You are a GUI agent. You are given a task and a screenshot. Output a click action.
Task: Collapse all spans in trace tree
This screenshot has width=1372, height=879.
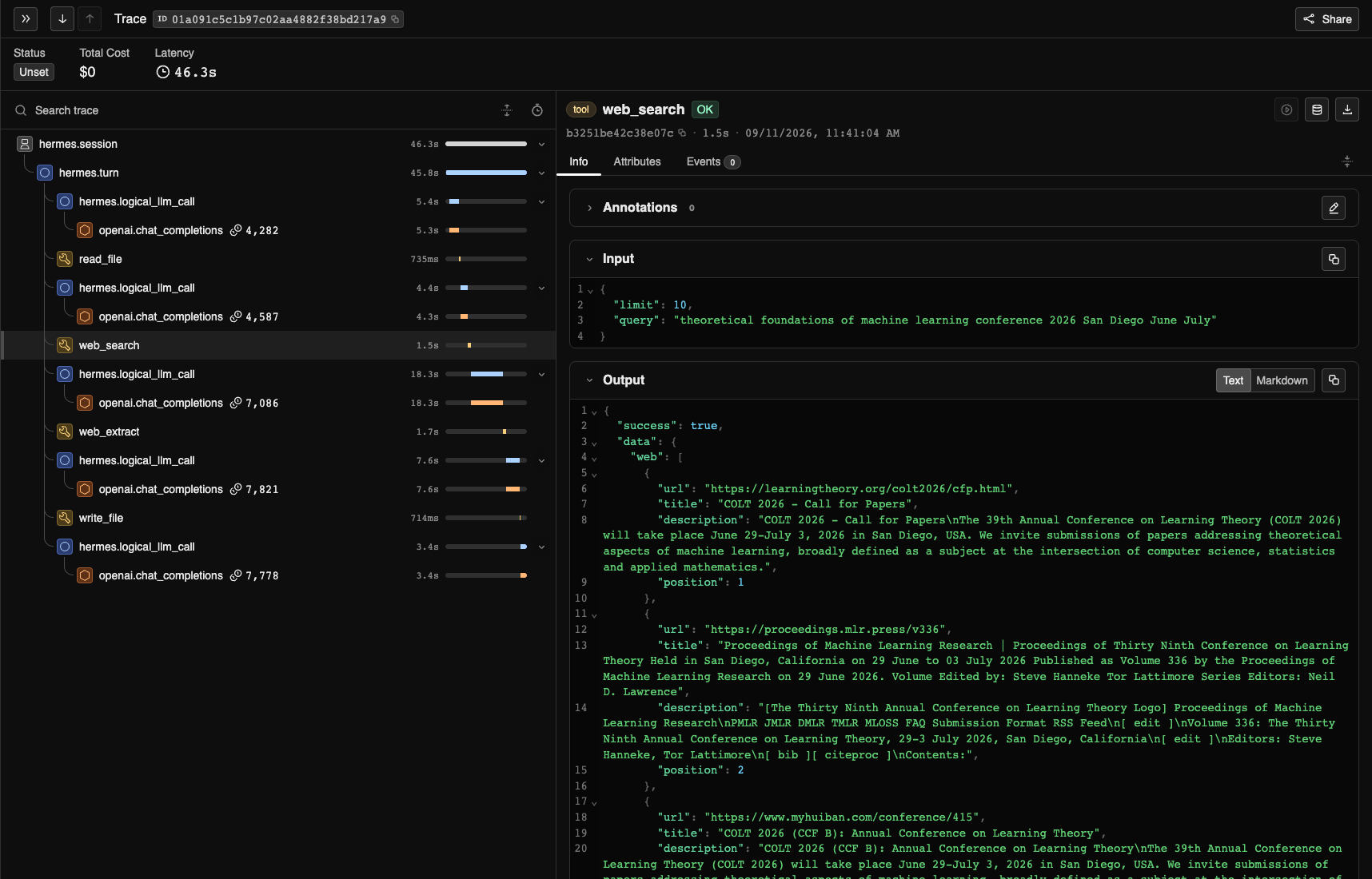(x=507, y=110)
